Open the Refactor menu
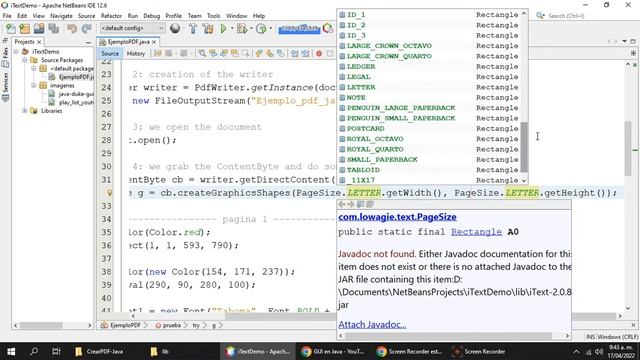The image size is (640, 360). 111,16
